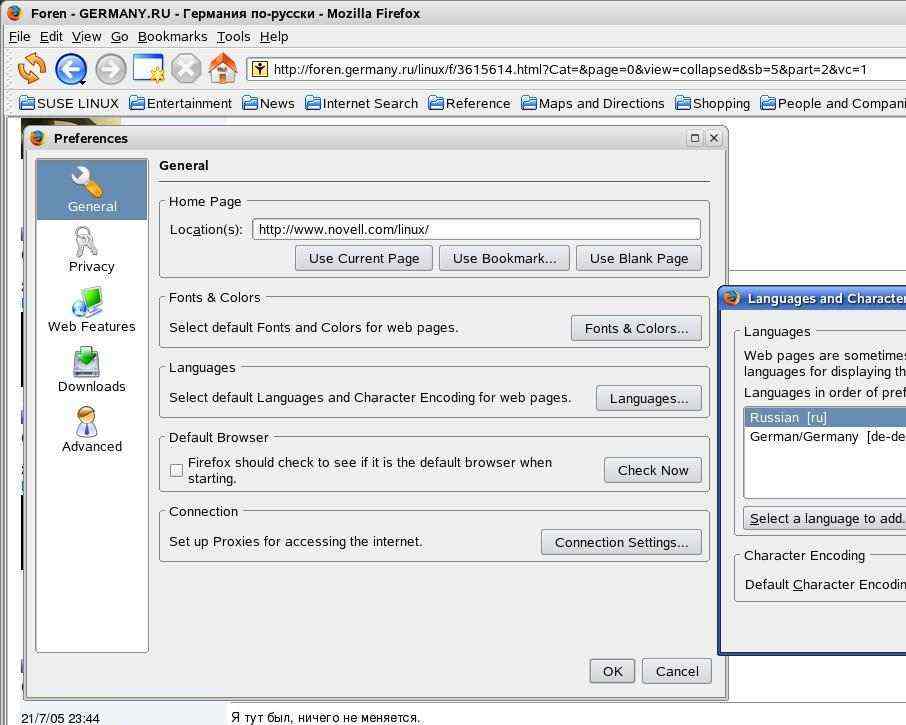Open the Internet Search bookmarks folder
Screen dimensions: 906x725
(x=361, y=103)
